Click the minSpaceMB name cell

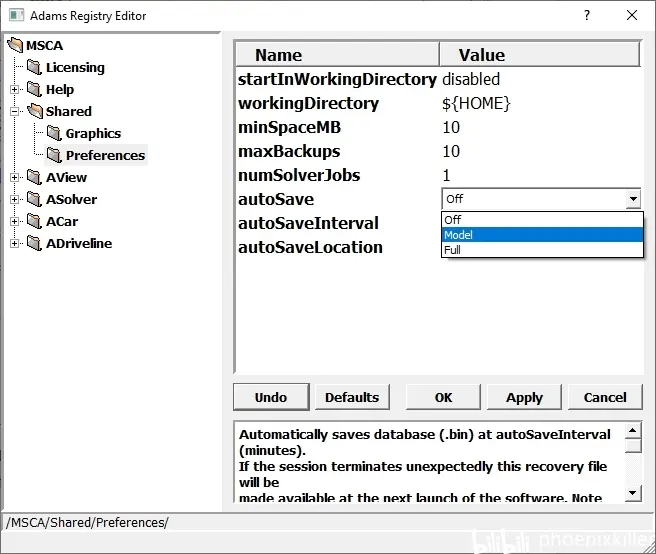(x=290, y=127)
